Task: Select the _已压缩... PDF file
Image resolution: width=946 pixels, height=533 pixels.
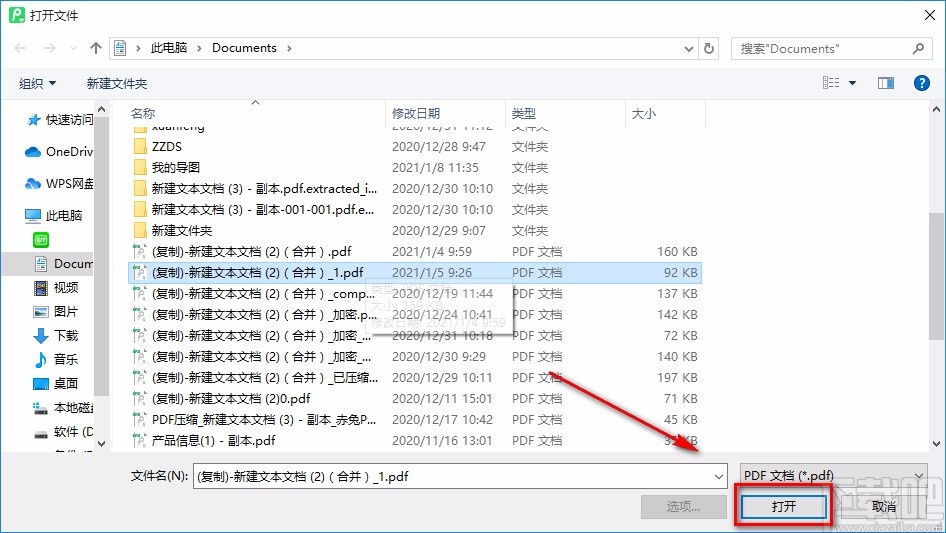Action: click(415, 378)
